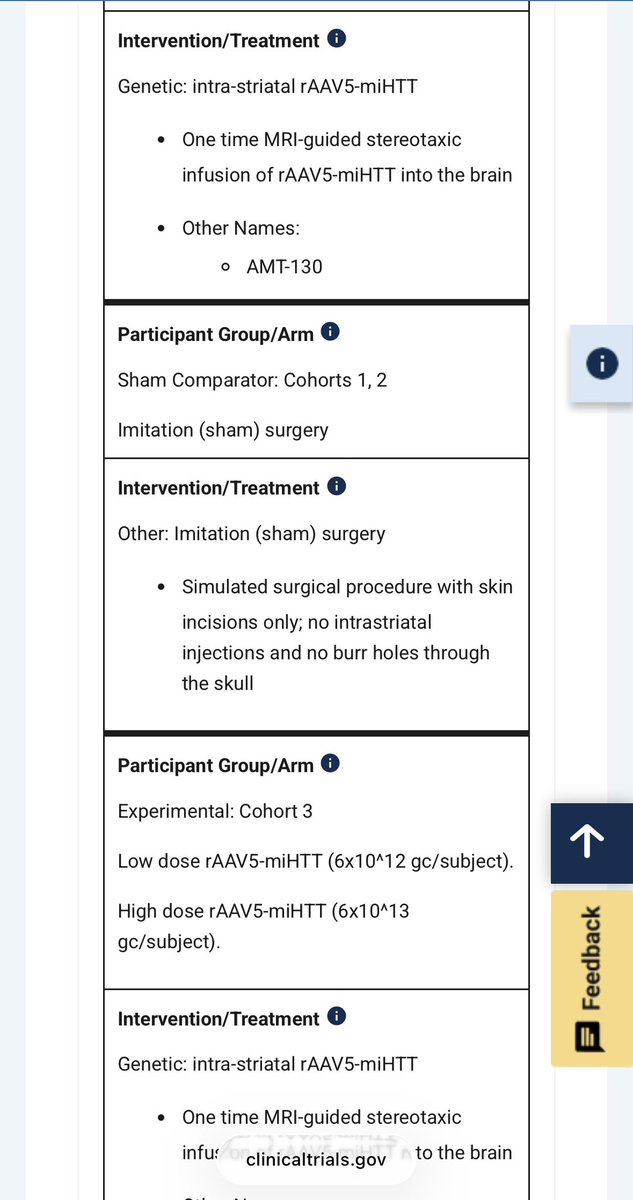Click the first 'Genetic: intra-striatal rAAV5-miHTT' line
The width and height of the screenshot is (633, 1200).
267,87
